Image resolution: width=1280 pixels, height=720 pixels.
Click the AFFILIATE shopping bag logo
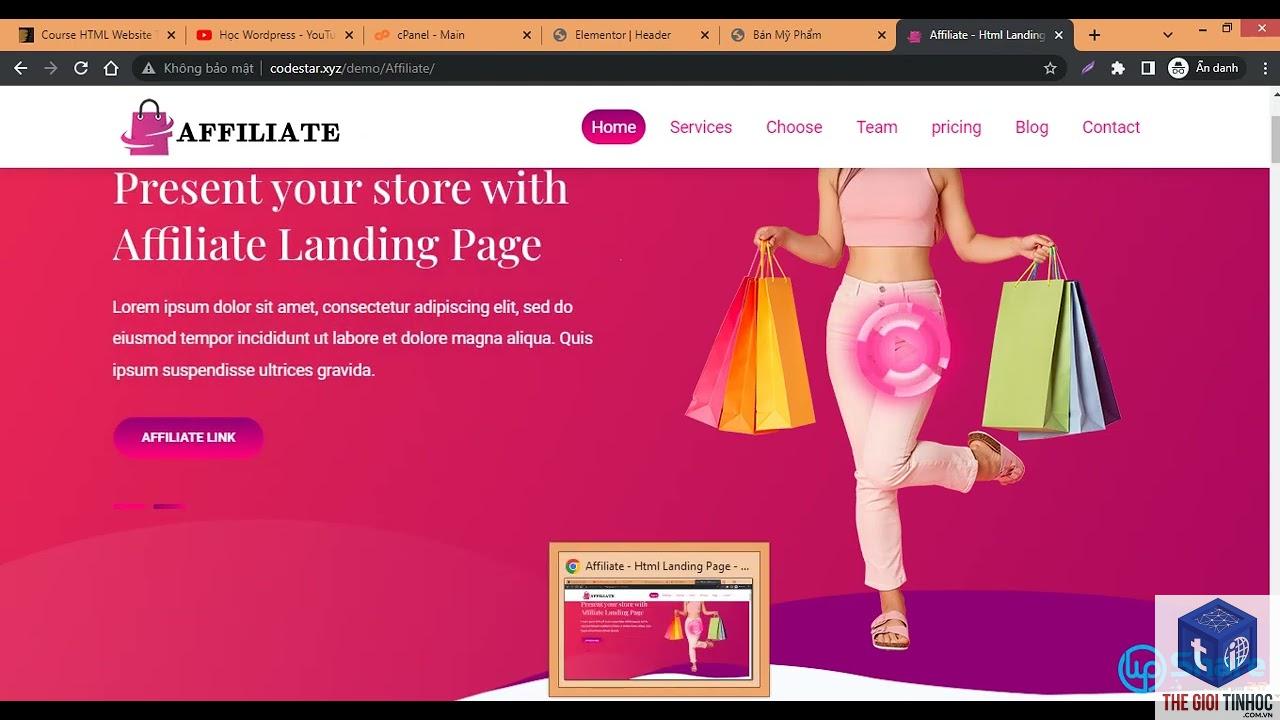[x=230, y=128]
